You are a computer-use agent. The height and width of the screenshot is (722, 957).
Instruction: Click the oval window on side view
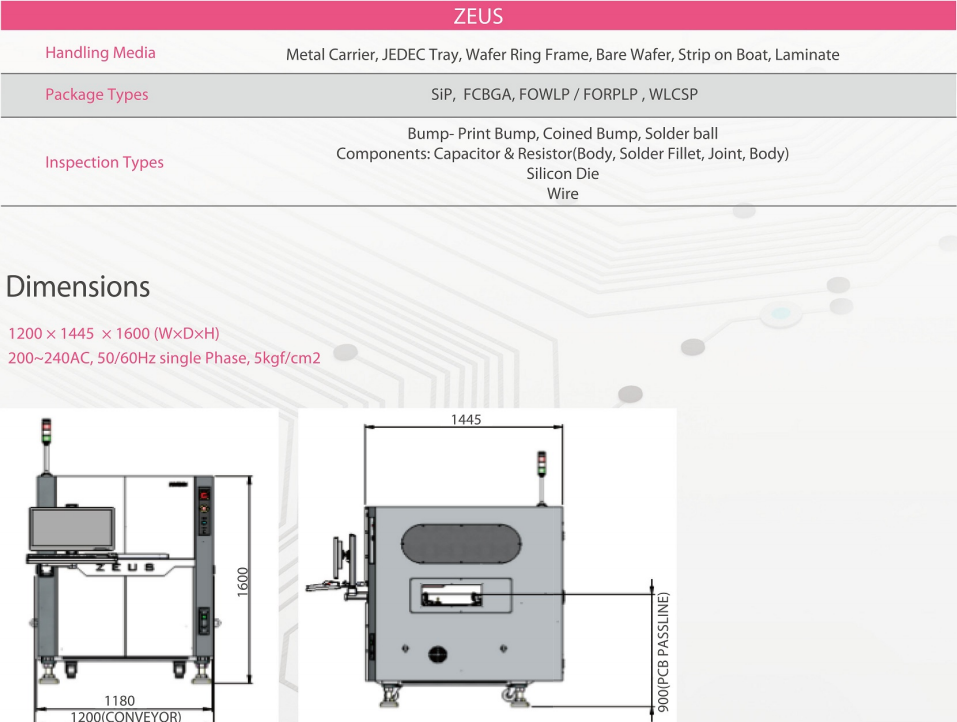[462, 546]
